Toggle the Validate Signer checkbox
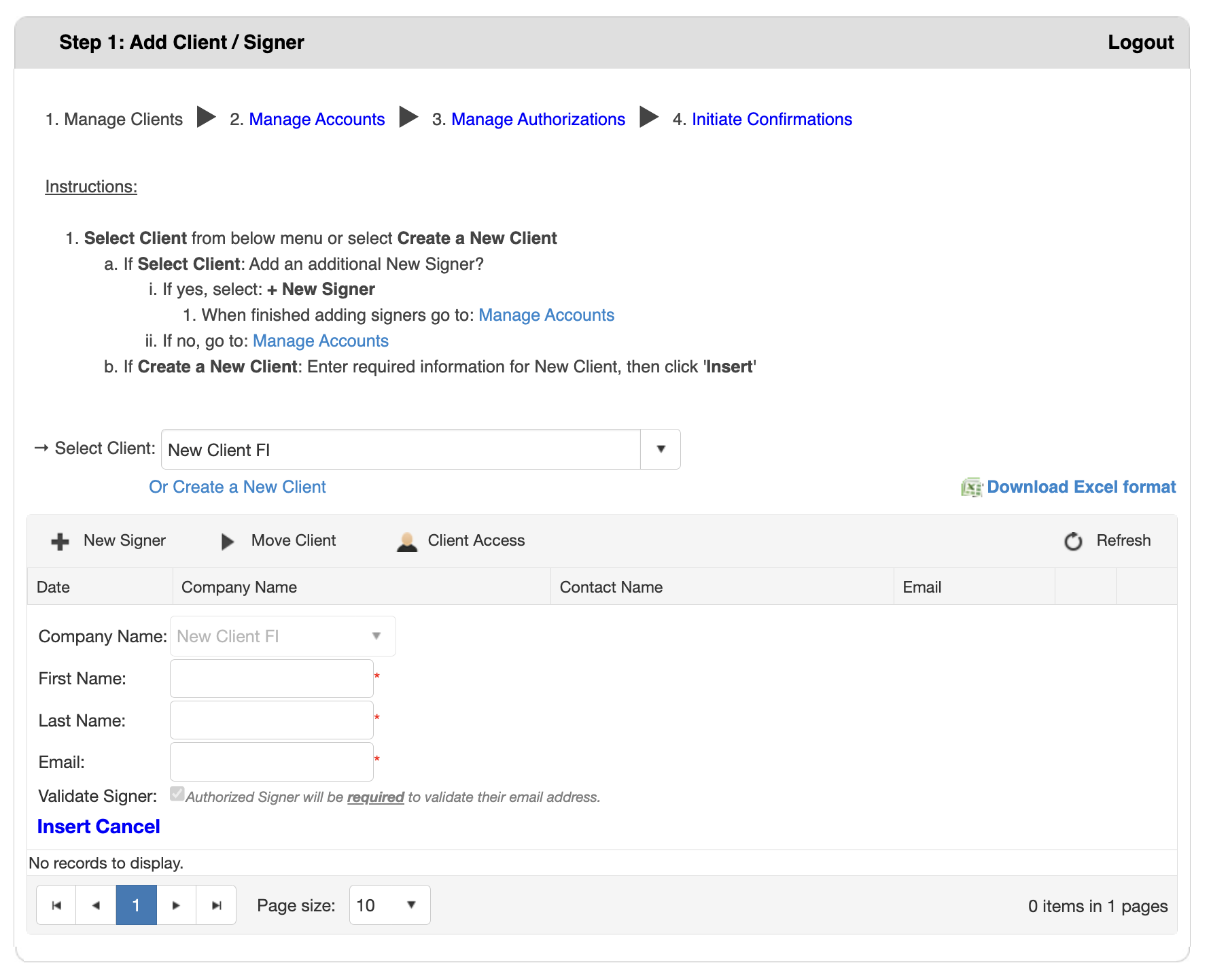 click(x=177, y=794)
